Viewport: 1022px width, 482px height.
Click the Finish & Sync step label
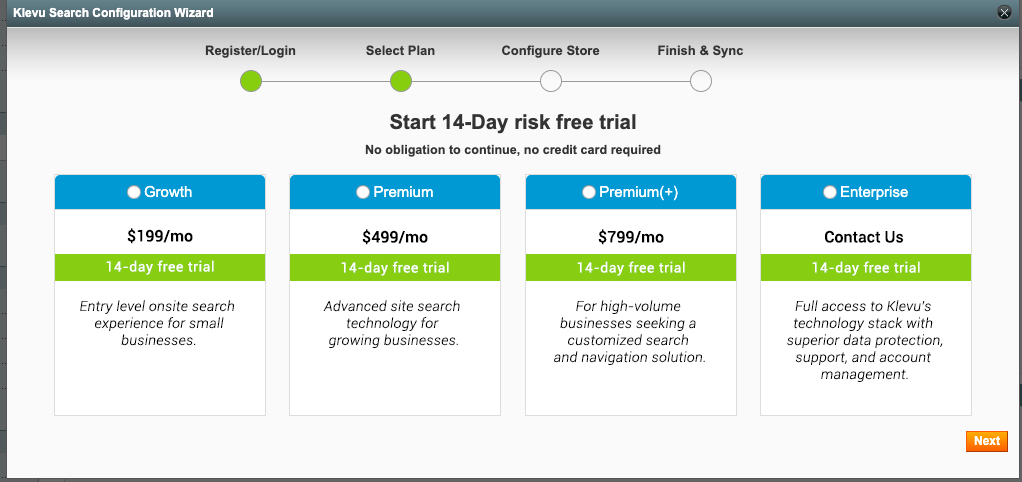pyautogui.click(x=700, y=50)
